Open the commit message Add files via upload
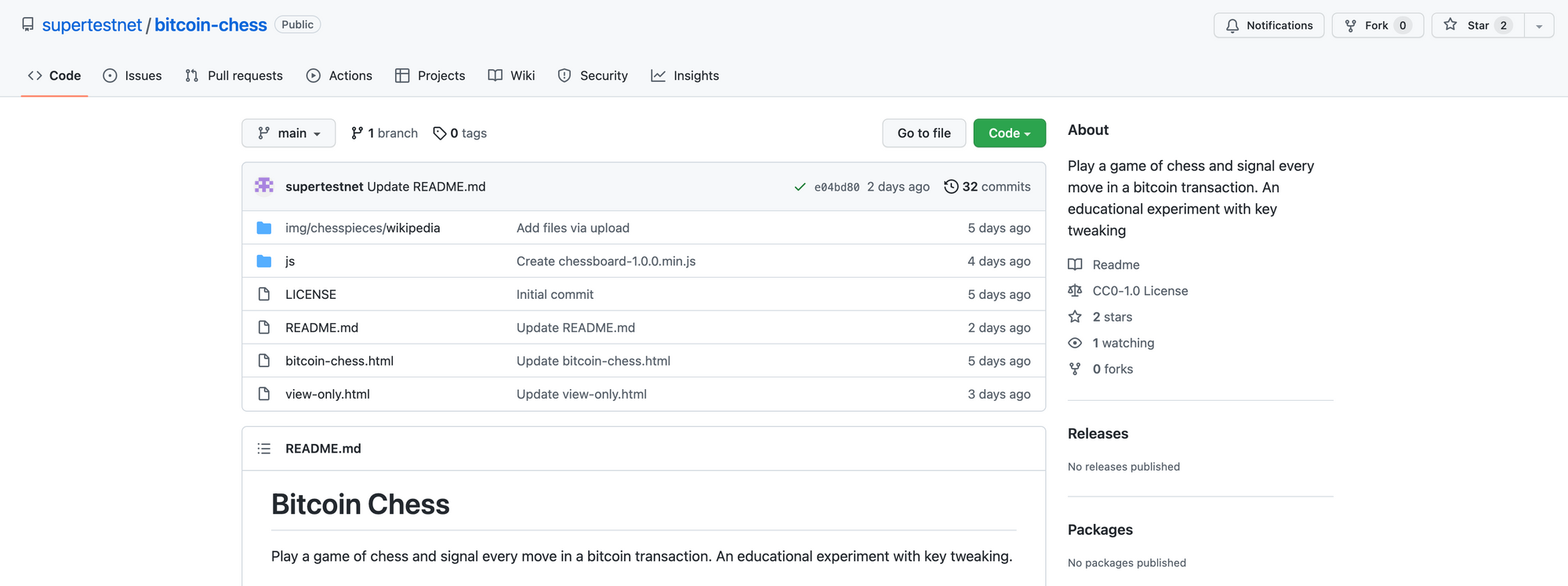 point(573,227)
